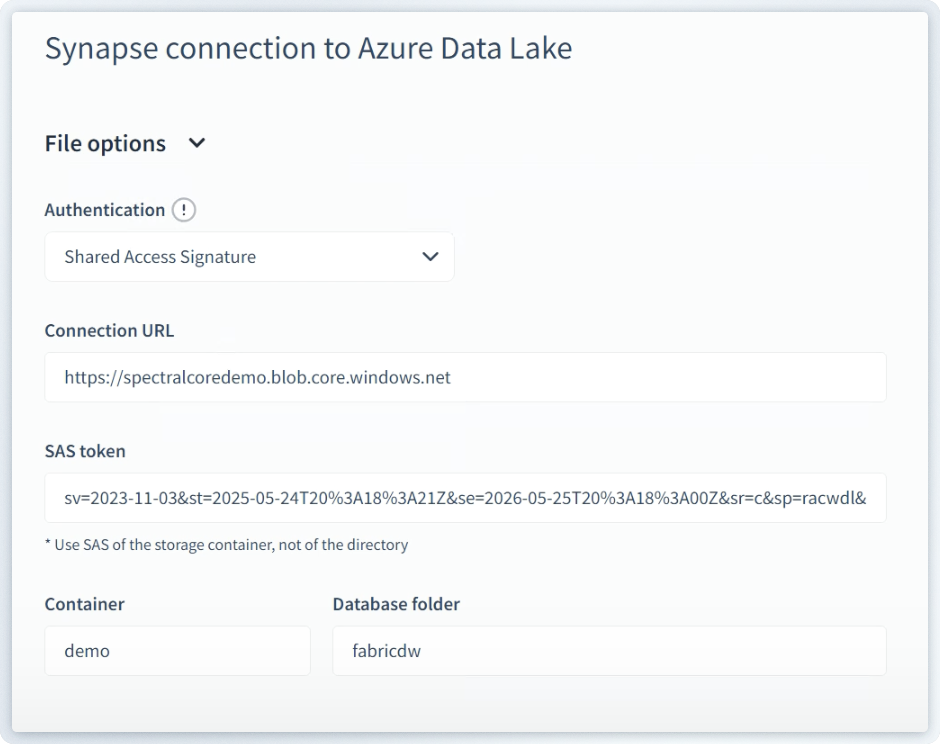This screenshot has height=744, width=940.
Task: Click the Authentication info icon
Action: click(x=184, y=210)
